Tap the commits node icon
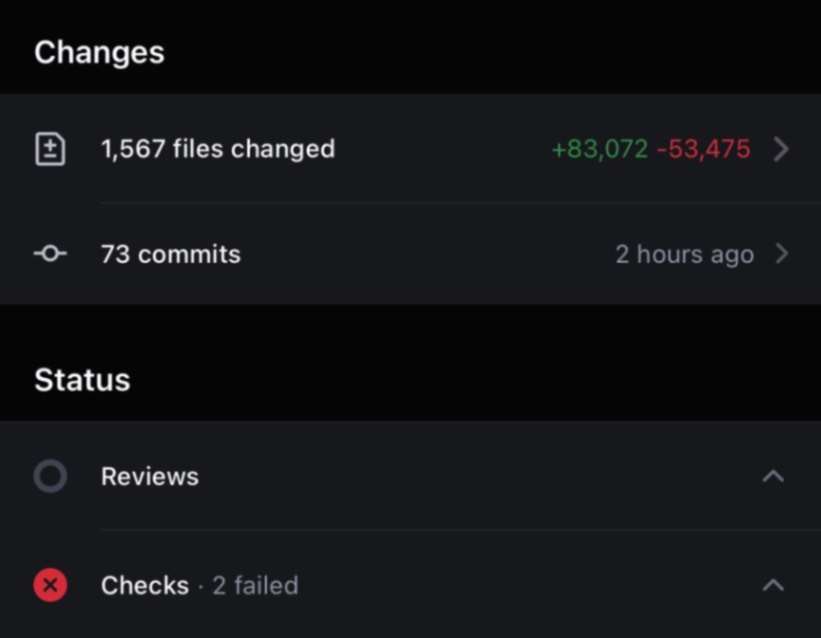 [x=50, y=254]
